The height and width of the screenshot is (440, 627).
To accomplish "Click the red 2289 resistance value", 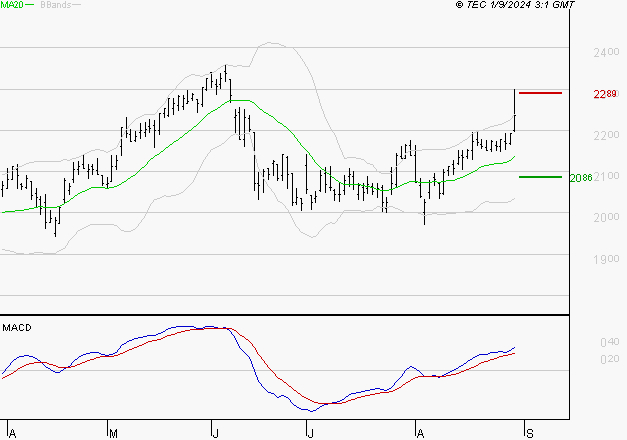I will [605, 94].
